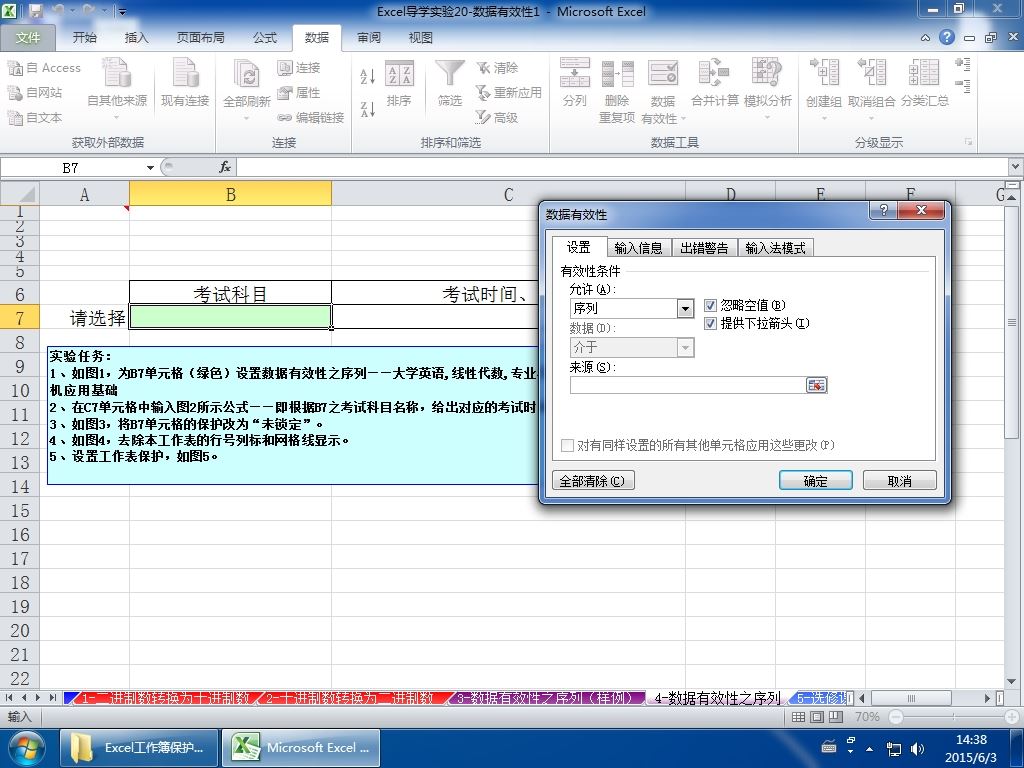Image resolution: width=1024 pixels, height=768 pixels.
Task: Expand the formula bar arrow
Action: pyautogui.click(x=1015, y=167)
